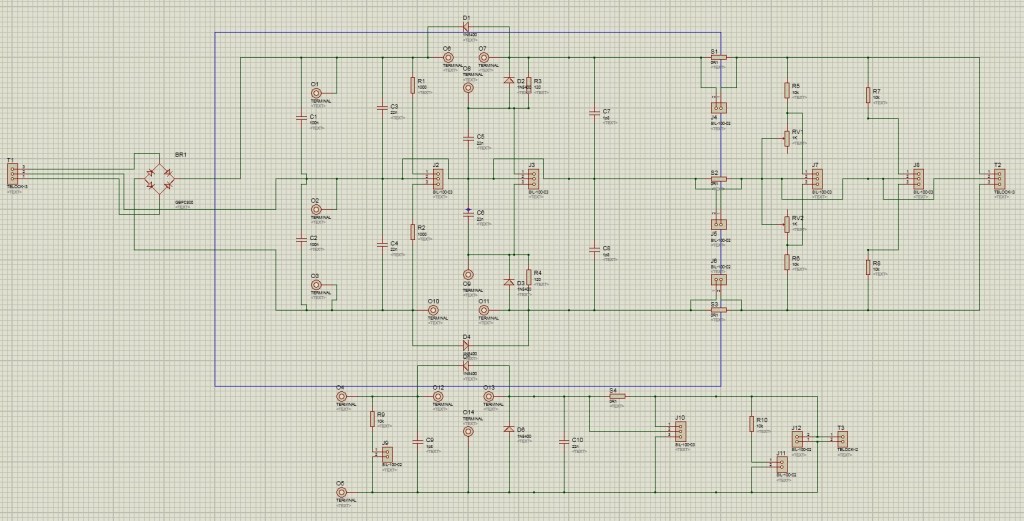Click the J2 three-pin connector

[x=433, y=179]
